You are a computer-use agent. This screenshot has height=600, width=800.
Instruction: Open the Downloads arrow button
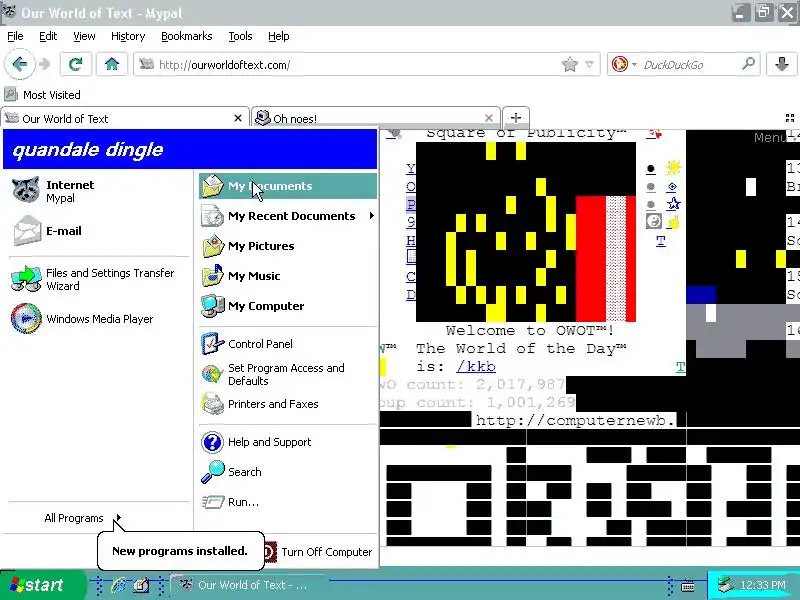781,64
